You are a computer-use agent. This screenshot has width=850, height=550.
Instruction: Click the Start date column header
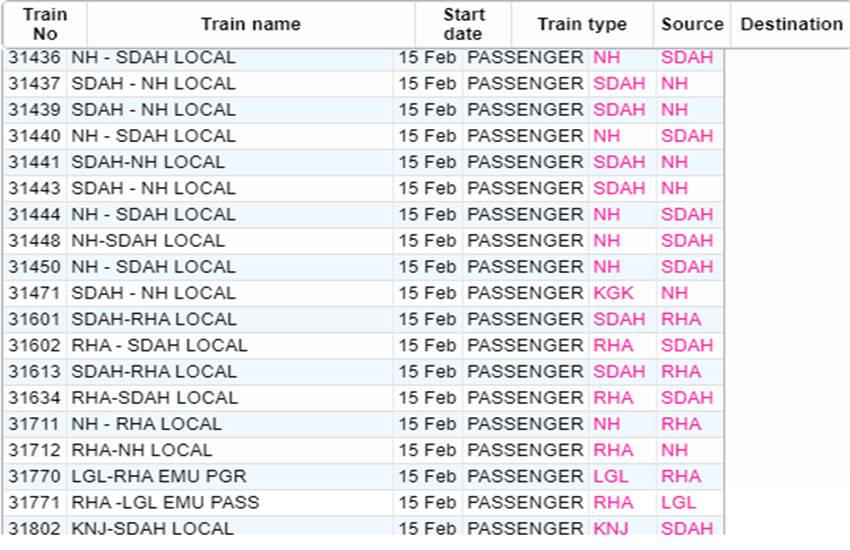click(x=463, y=24)
